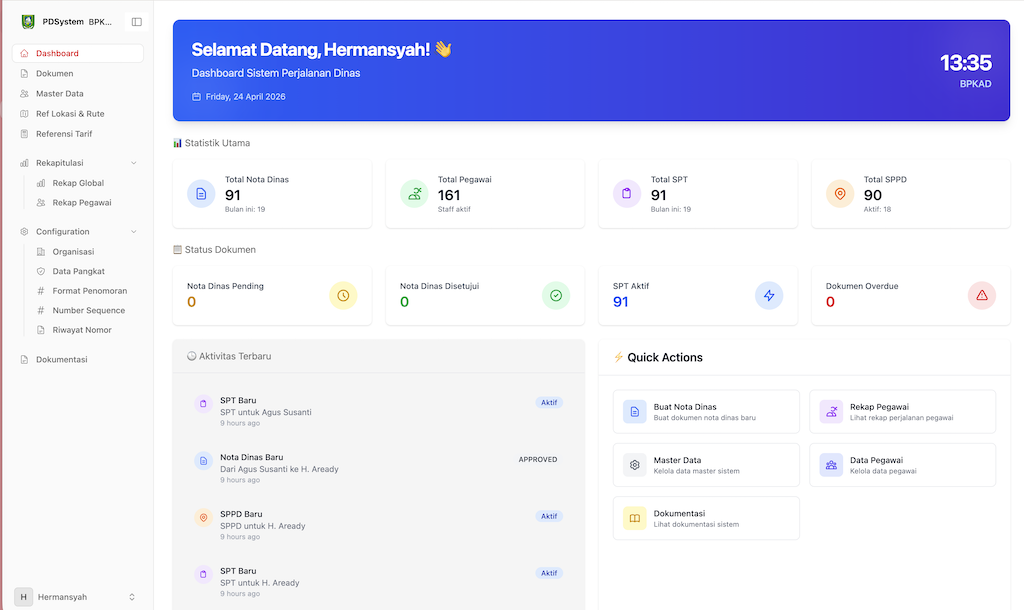Click the 13:35 clock display
The height and width of the screenshot is (610, 1024).
point(966,63)
